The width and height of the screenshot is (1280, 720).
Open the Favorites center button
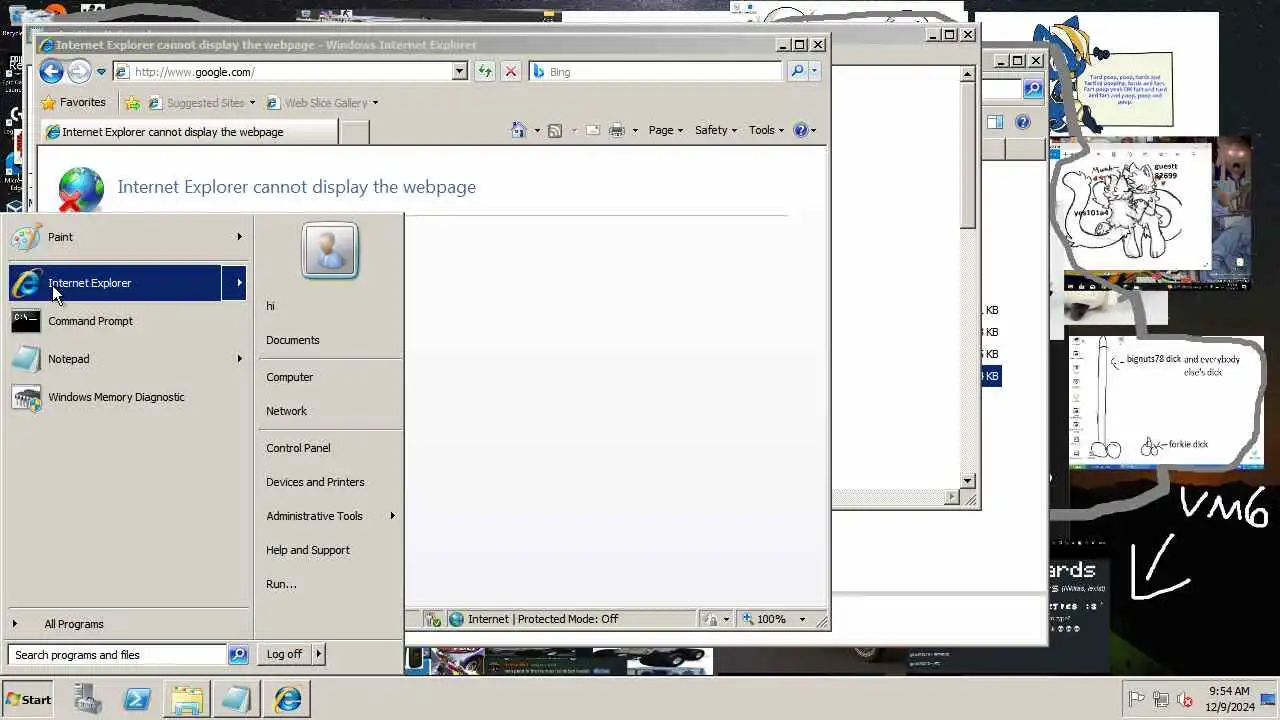coord(73,102)
